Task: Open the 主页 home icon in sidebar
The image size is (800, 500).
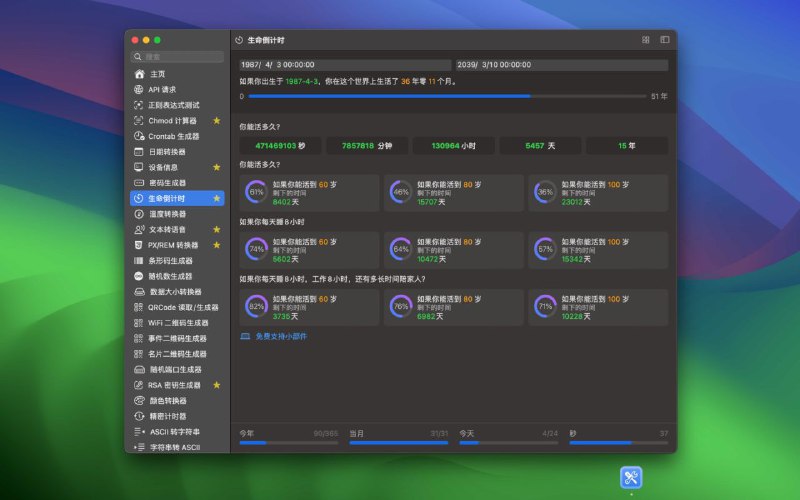Action: [139, 74]
